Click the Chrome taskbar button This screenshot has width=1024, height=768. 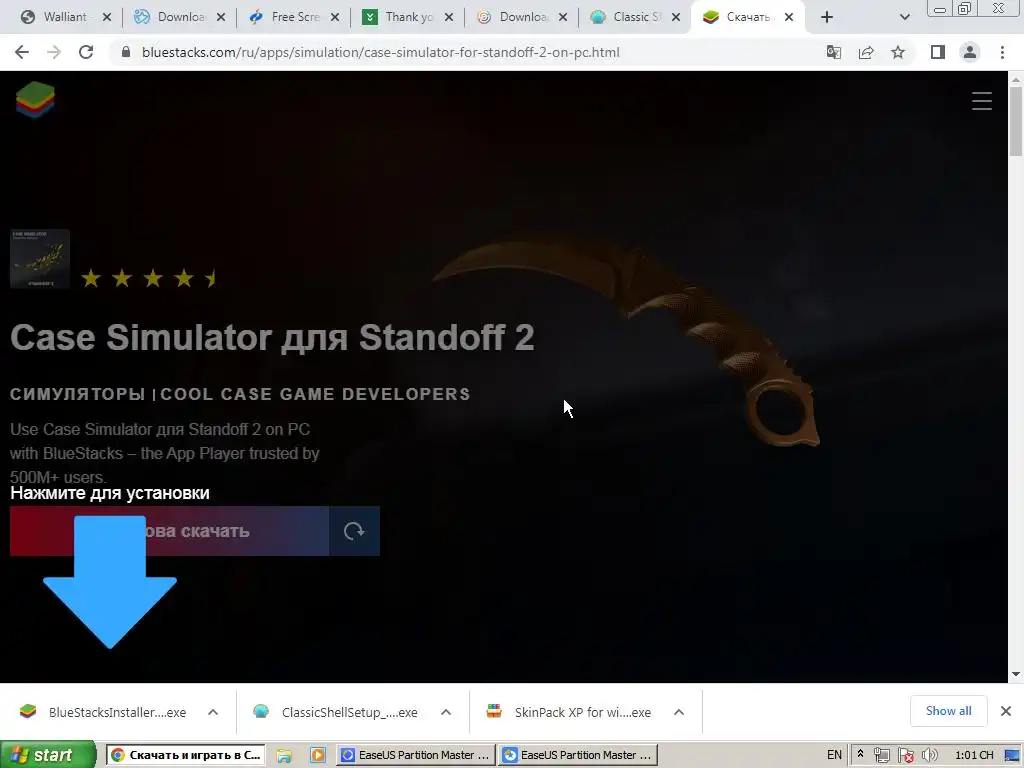click(x=186, y=755)
